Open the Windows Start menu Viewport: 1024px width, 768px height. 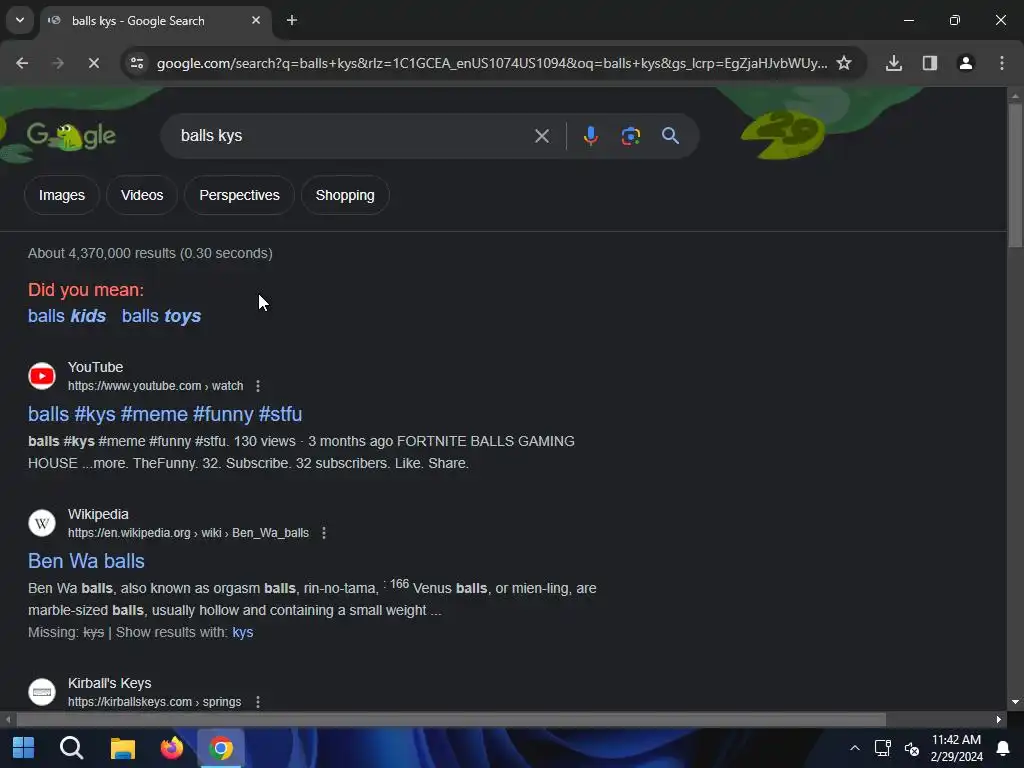click(24, 748)
